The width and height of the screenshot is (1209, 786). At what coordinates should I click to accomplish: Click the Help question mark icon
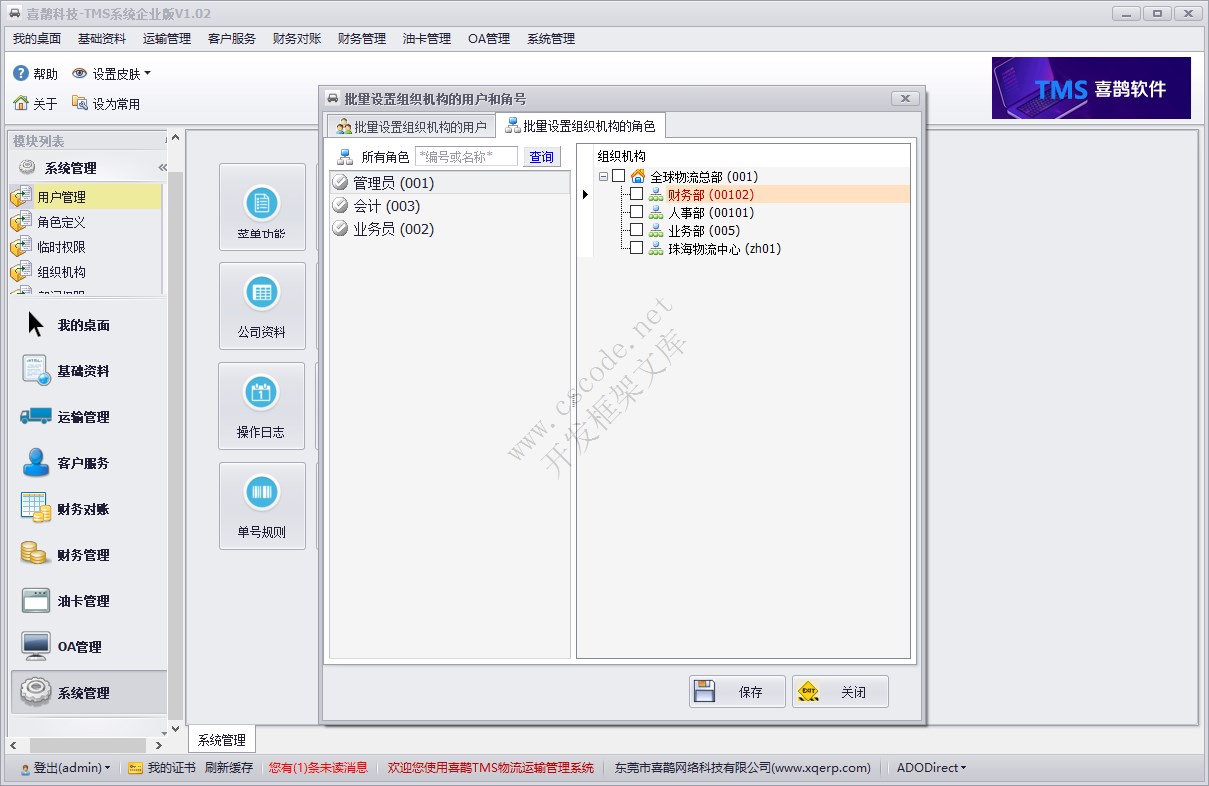20,74
